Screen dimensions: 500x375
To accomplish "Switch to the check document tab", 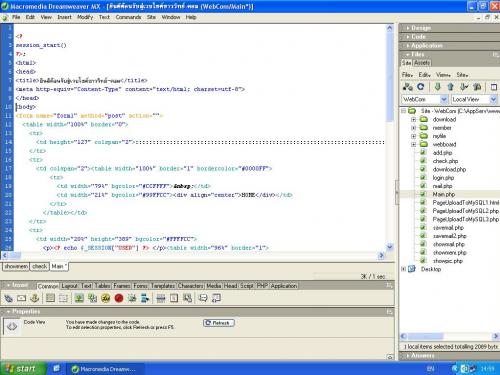I will [x=40, y=266].
